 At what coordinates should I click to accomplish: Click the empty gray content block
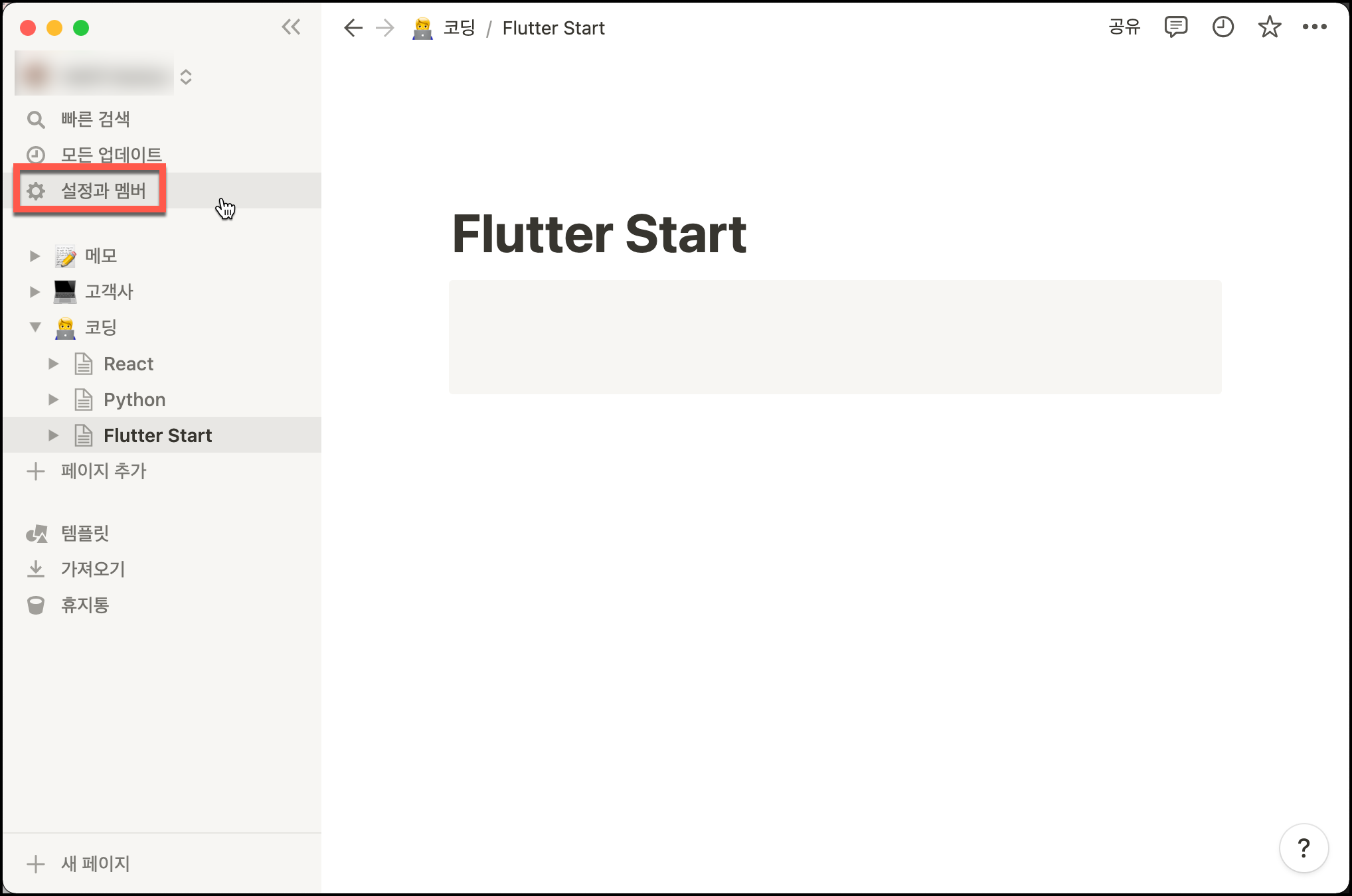tap(835, 337)
